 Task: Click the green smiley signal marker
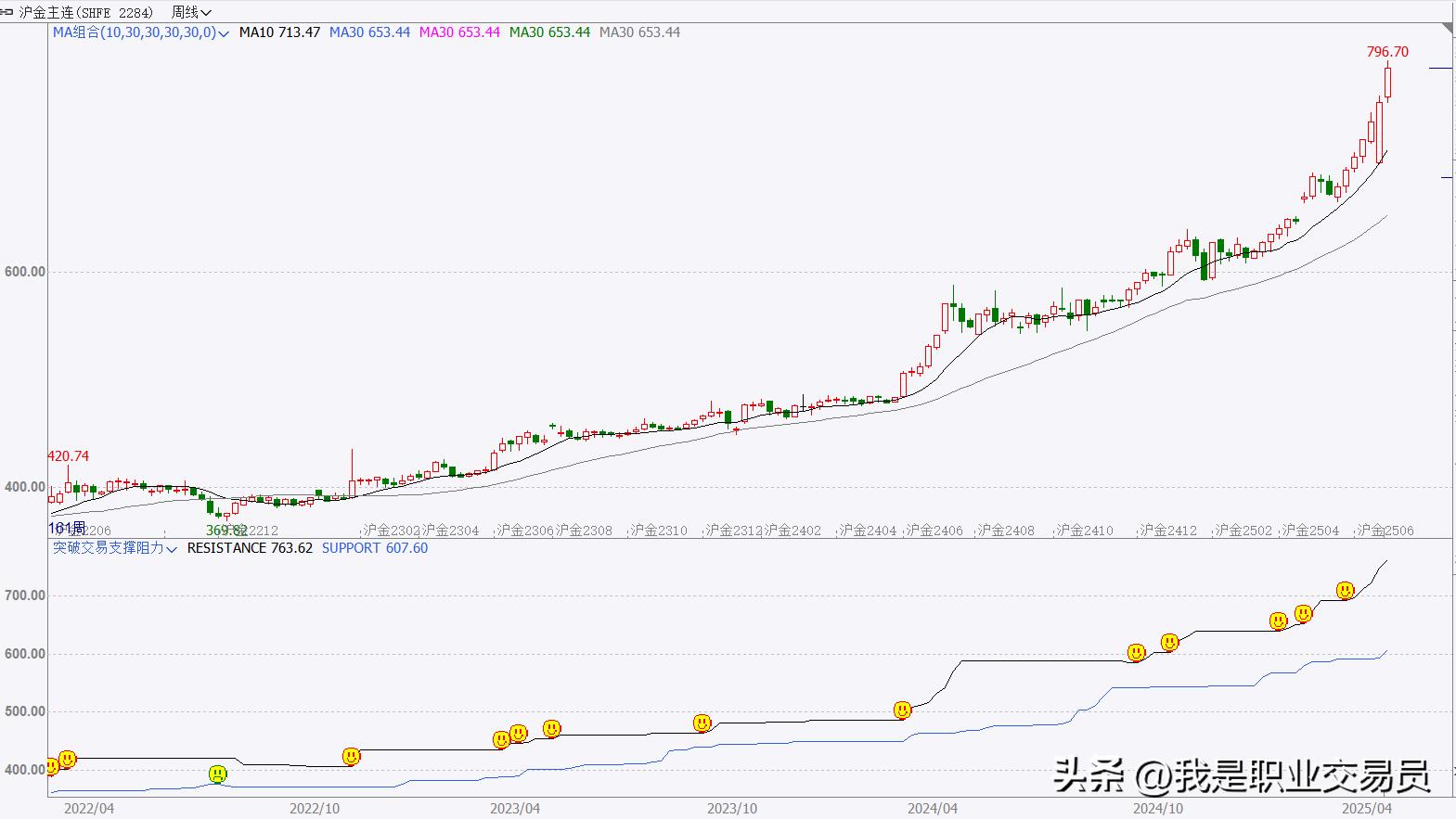tap(217, 774)
